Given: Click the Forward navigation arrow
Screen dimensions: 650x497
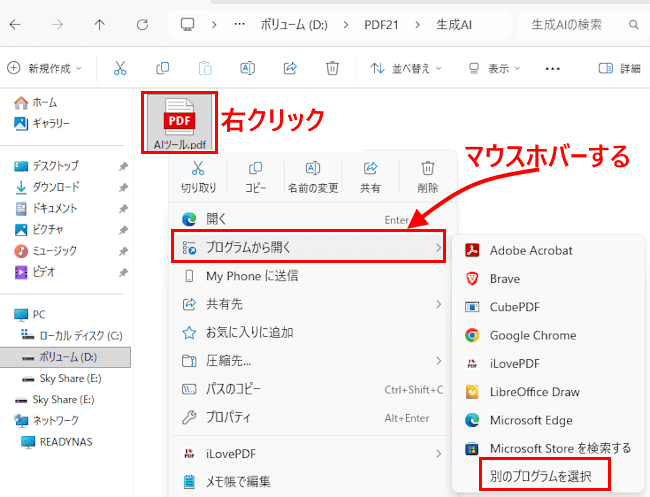Looking at the screenshot, I should coord(57,25).
